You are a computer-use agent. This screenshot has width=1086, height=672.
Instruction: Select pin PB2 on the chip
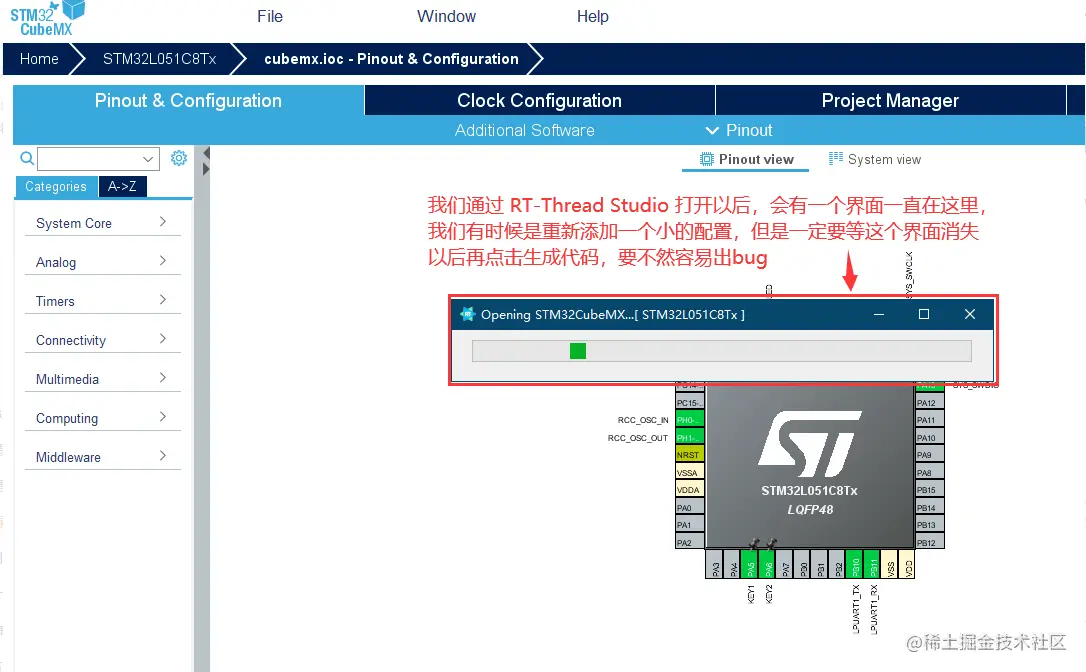coord(838,565)
